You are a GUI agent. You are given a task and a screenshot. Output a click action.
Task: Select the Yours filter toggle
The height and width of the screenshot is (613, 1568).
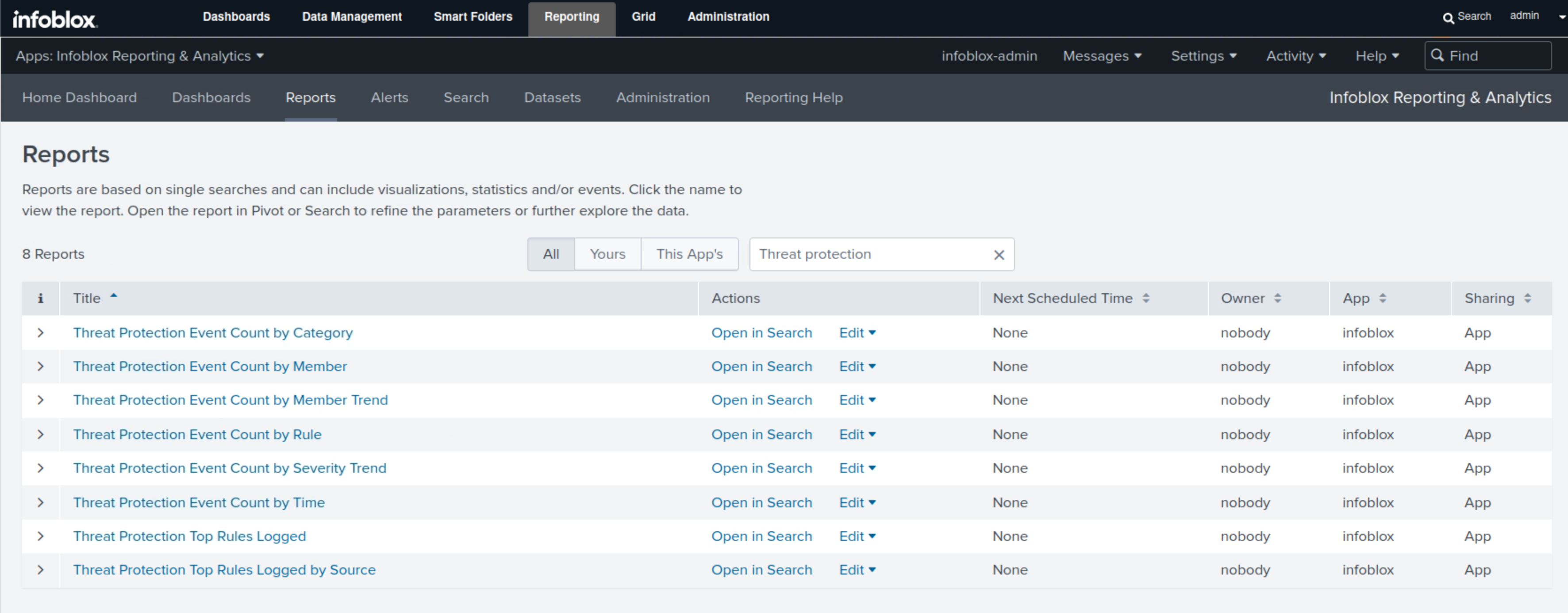(607, 254)
